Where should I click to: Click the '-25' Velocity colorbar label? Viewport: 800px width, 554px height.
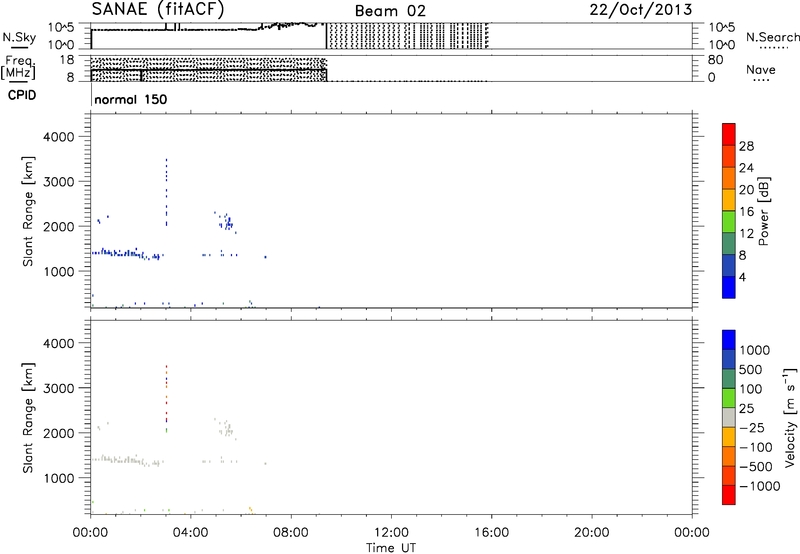[752, 428]
